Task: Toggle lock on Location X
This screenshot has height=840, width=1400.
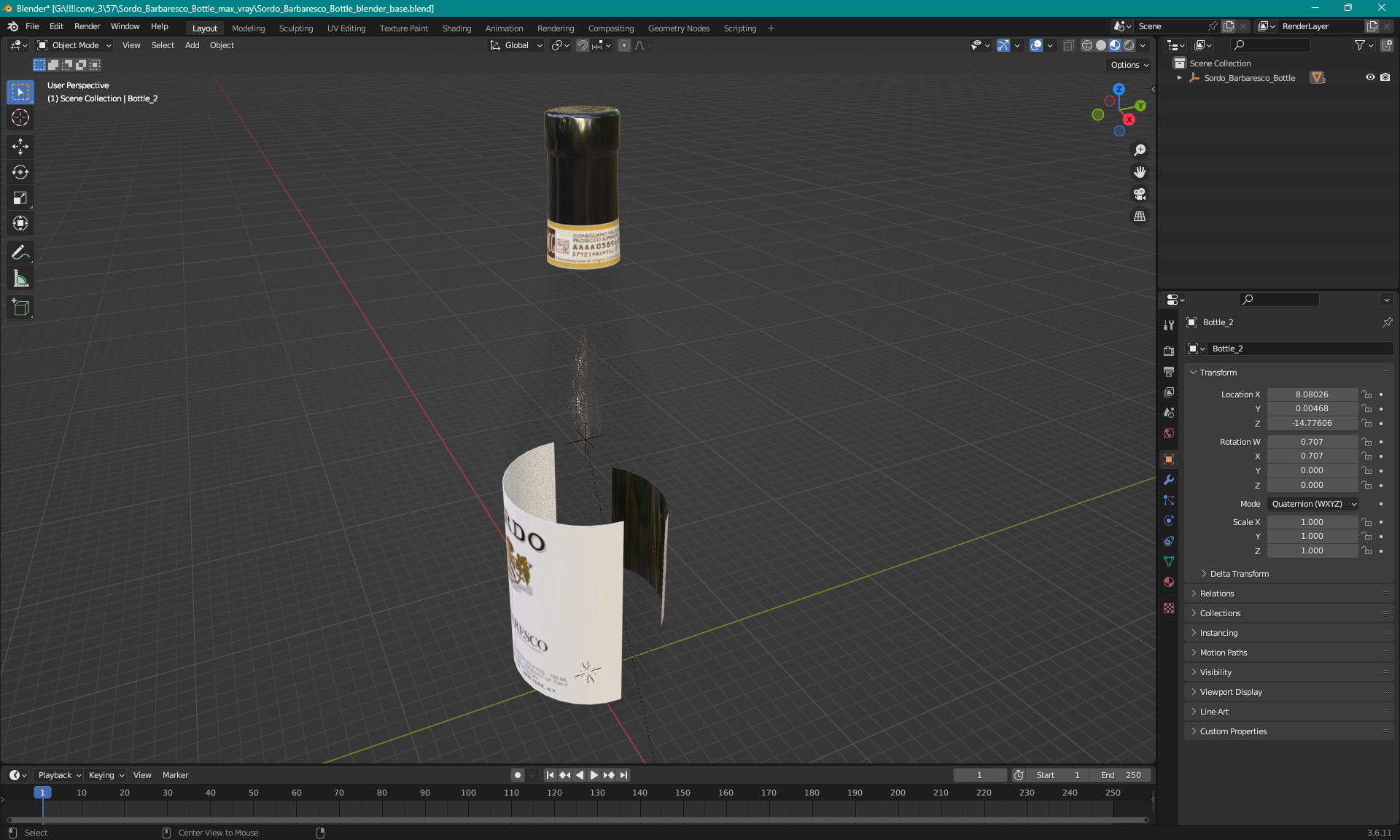Action: [x=1367, y=394]
